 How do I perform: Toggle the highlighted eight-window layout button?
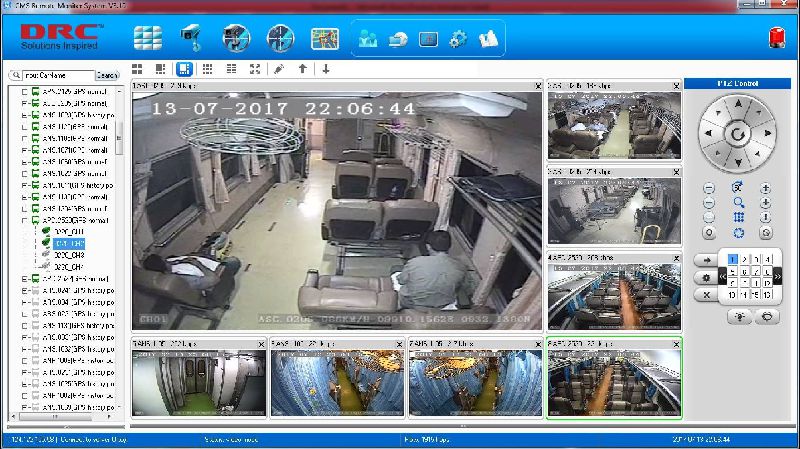click(x=184, y=69)
